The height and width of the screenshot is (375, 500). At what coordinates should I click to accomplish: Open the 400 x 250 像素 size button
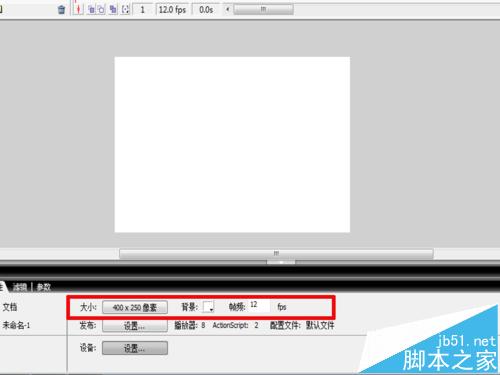135,307
